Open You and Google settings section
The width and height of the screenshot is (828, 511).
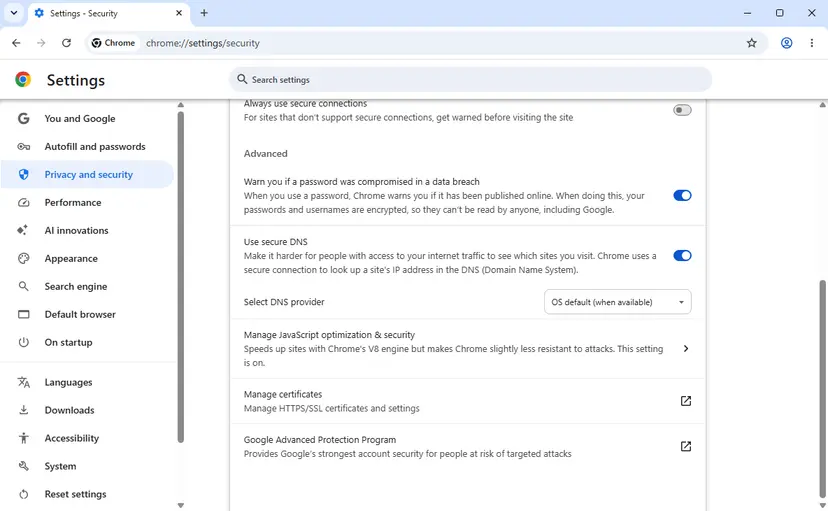tap(88, 118)
